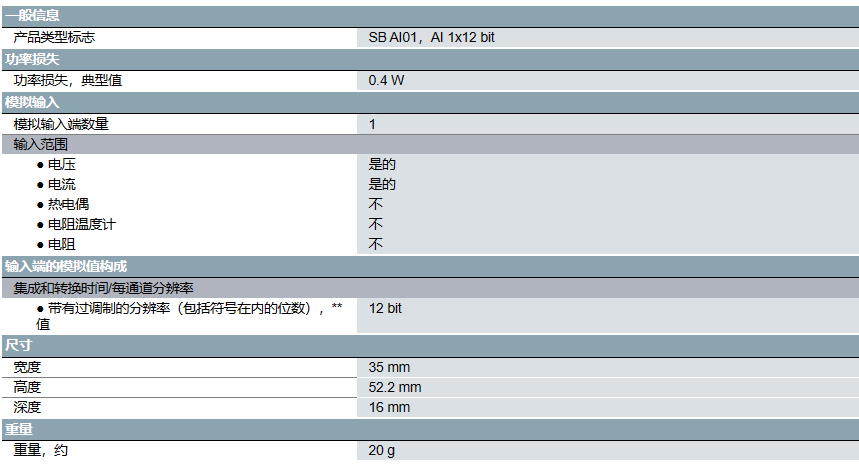Select the 热电偶 bullet item
Viewport: 859px width, 465px height.
coord(68,204)
